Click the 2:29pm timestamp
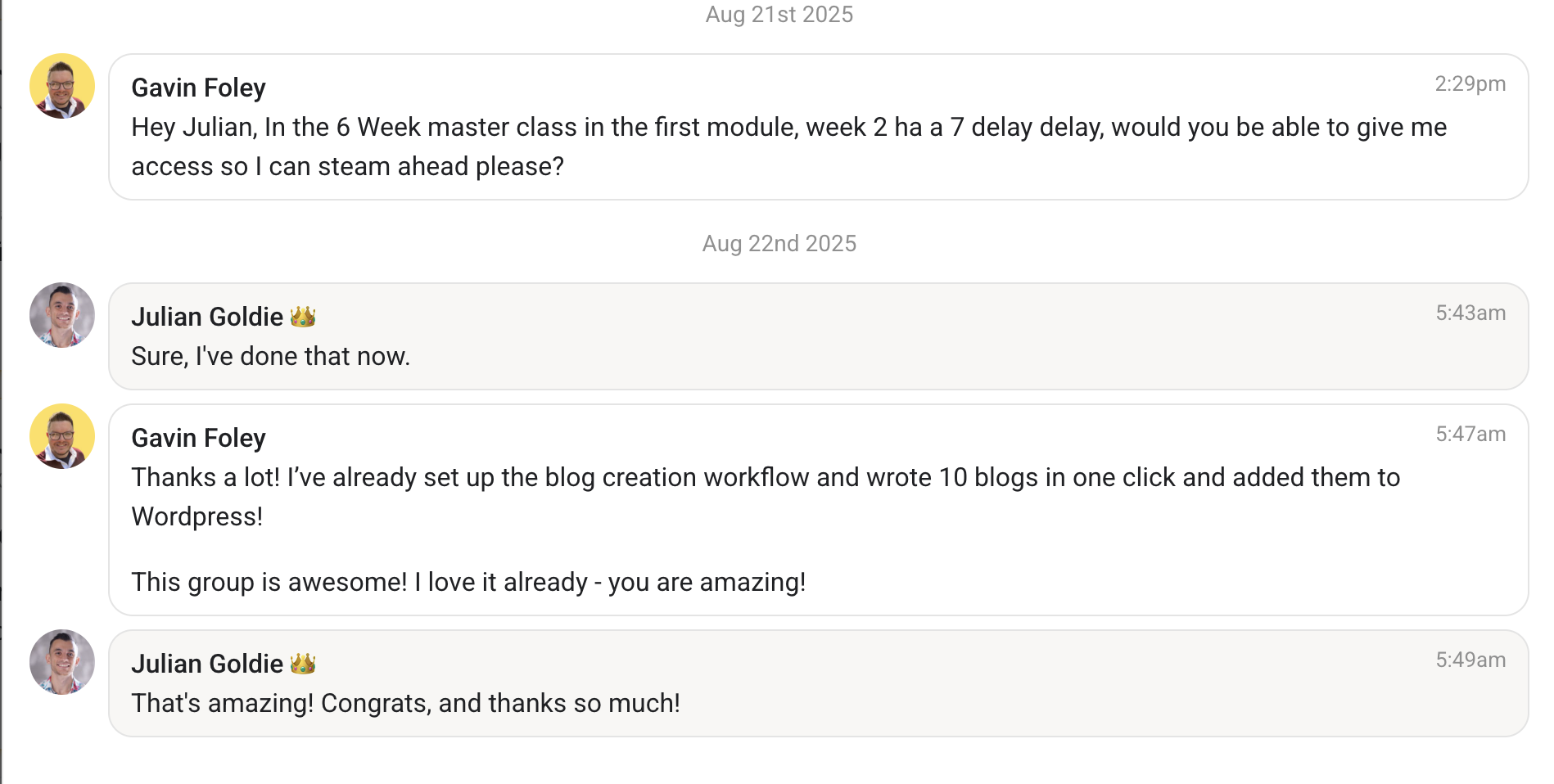This screenshot has width=1554, height=784. click(x=1470, y=83)
